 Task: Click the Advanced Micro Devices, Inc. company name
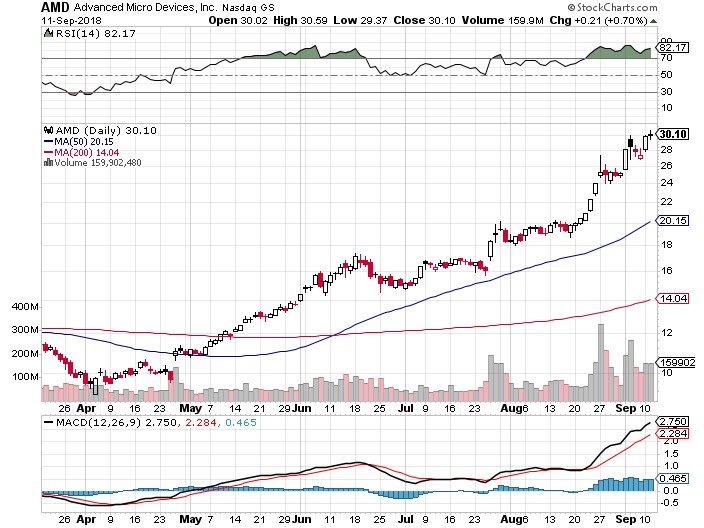[145, 8]
